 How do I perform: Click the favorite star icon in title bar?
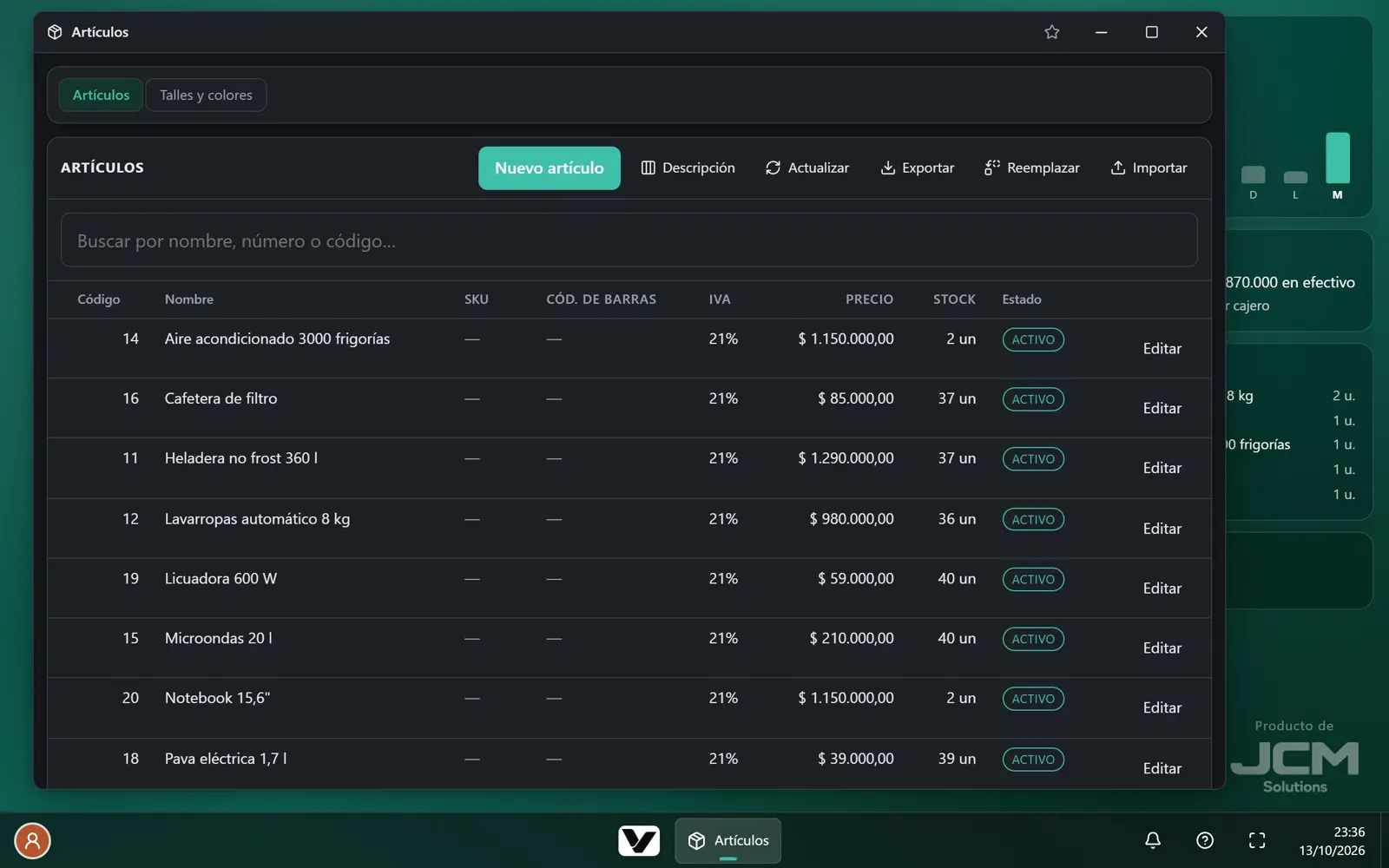pos(1051,32)
